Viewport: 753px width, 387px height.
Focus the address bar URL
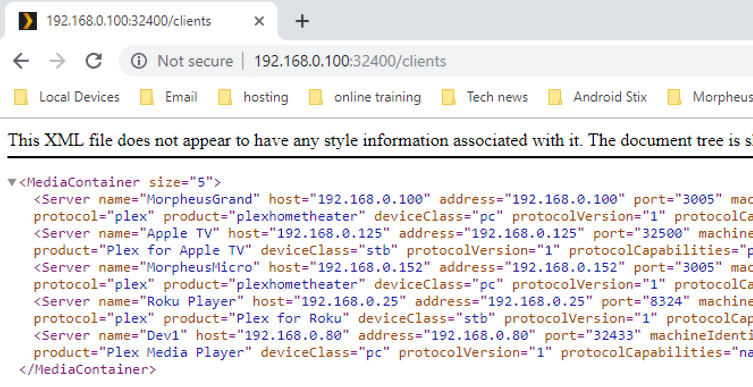pyautogui.click(x=350, y=61)
